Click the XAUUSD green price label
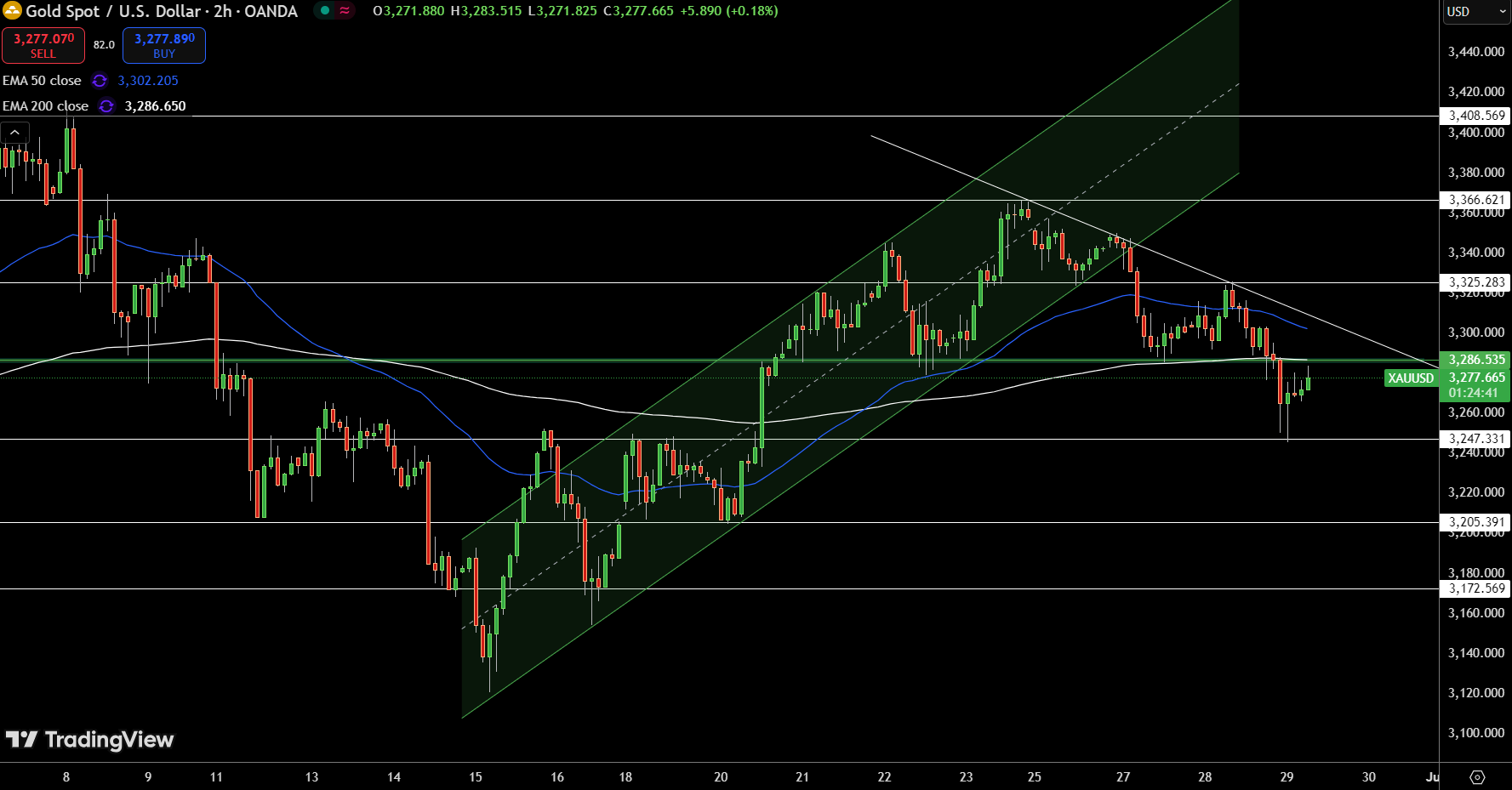Viewport: 1512px width, 790px height. click(x=1410, y=378)
